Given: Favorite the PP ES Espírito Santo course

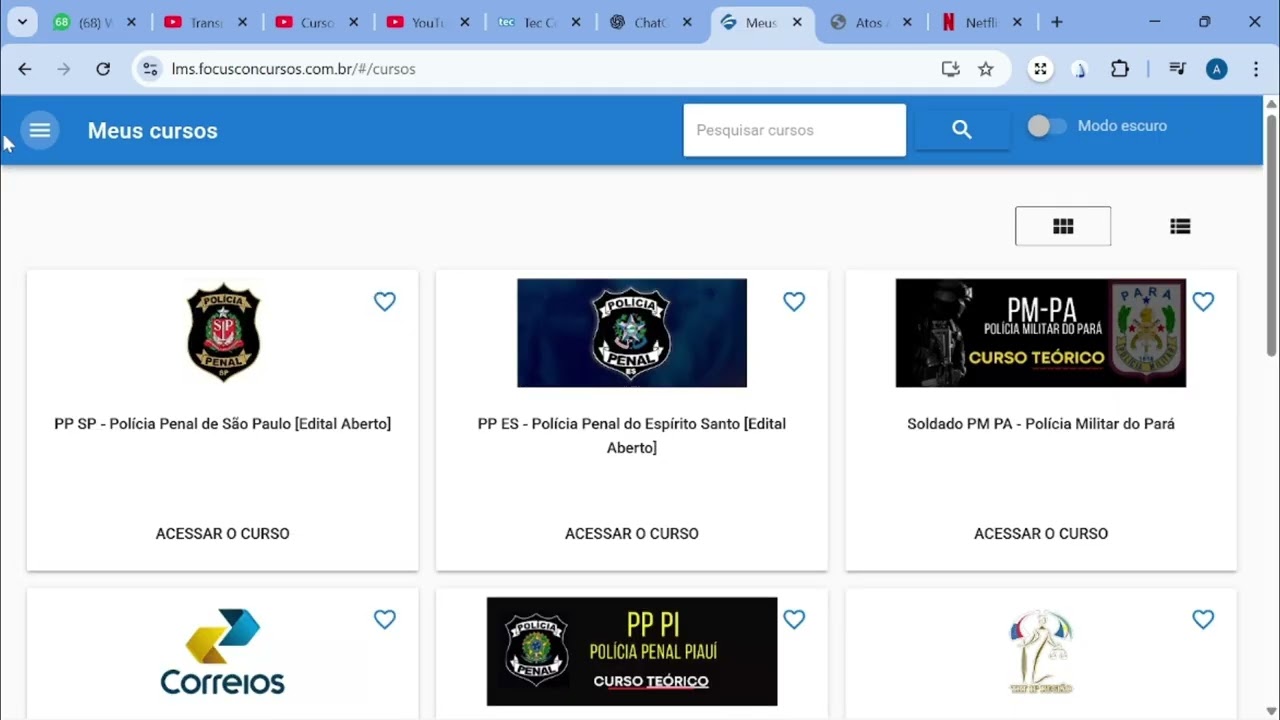Looking at the screenshot, I should 794,301.
